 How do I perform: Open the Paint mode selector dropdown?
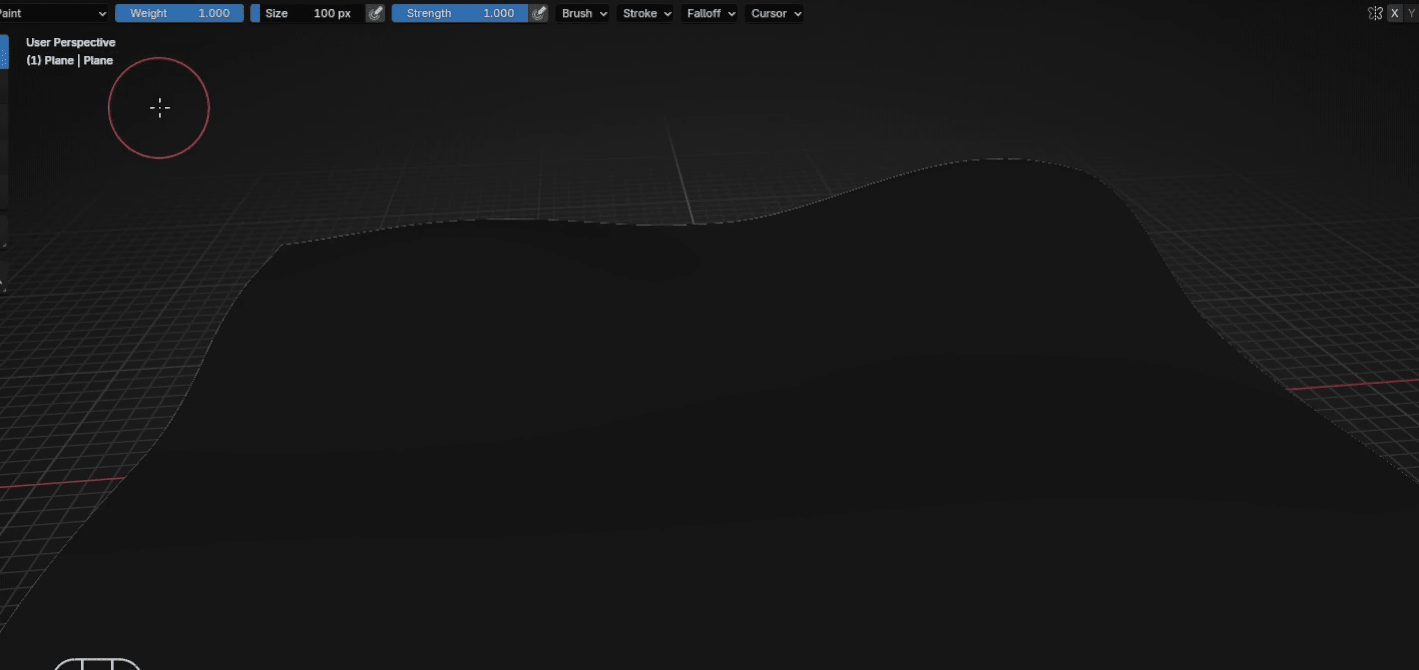pyautogui.click(x=54, y=13)
